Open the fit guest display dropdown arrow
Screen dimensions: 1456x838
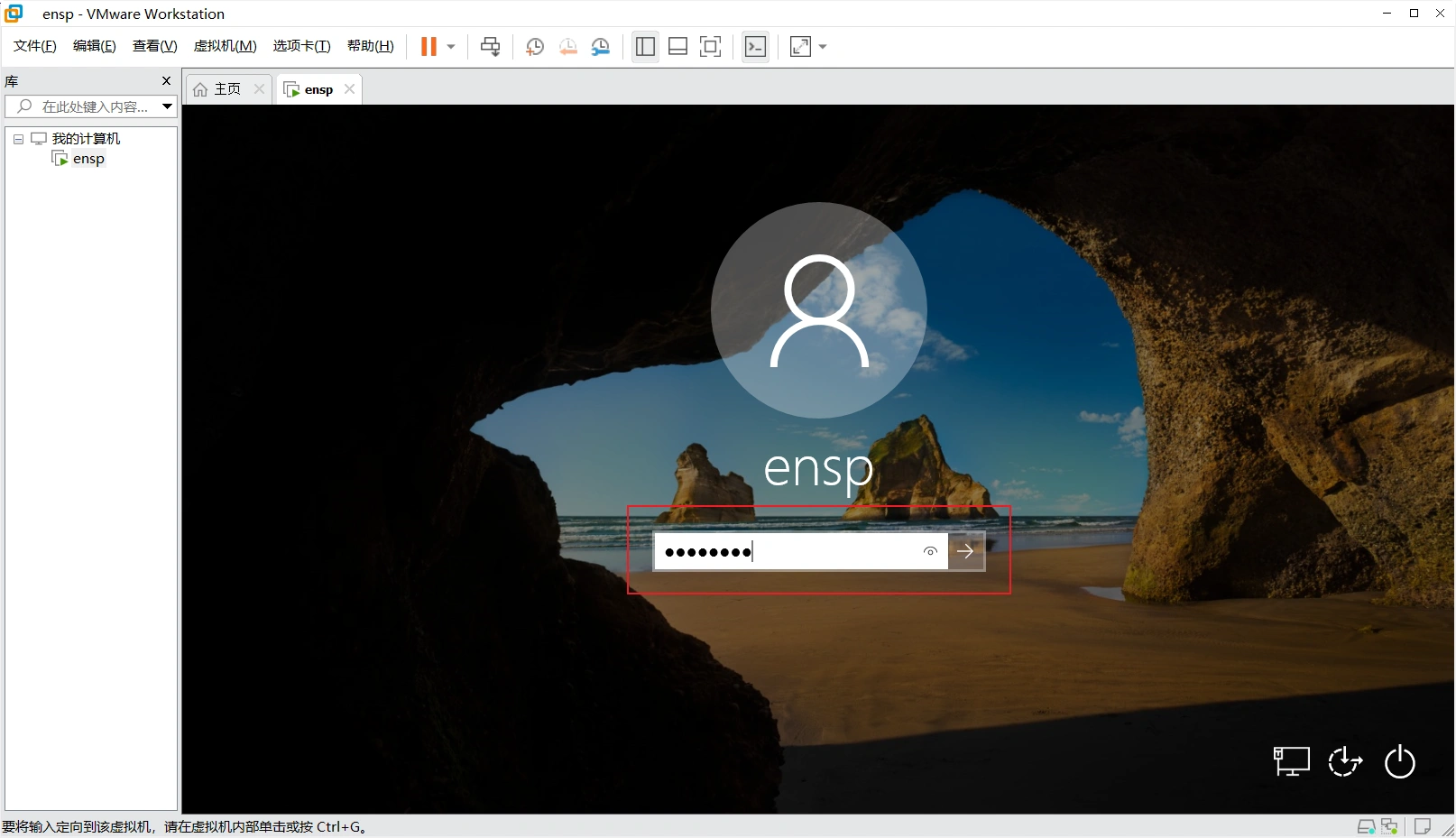pos(820,46)
